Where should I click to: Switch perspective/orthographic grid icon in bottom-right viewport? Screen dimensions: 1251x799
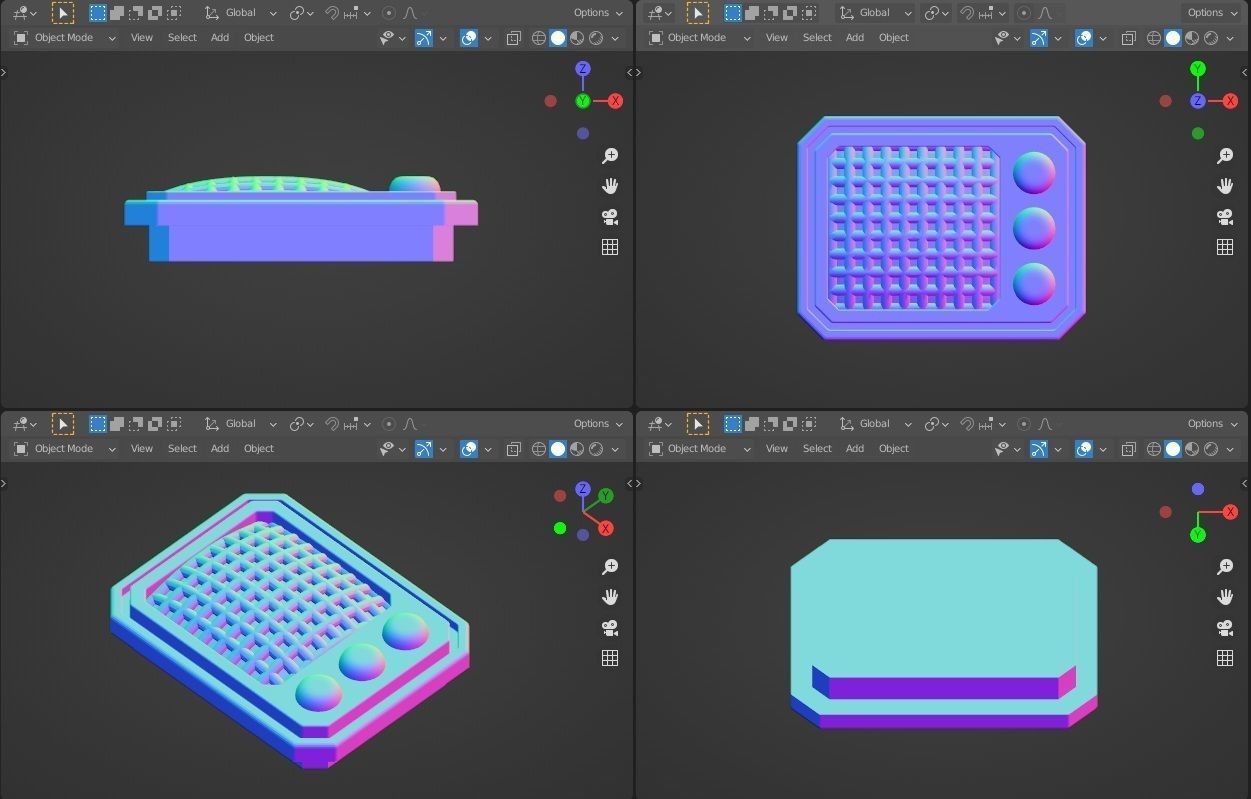[x=1225, y=658]
